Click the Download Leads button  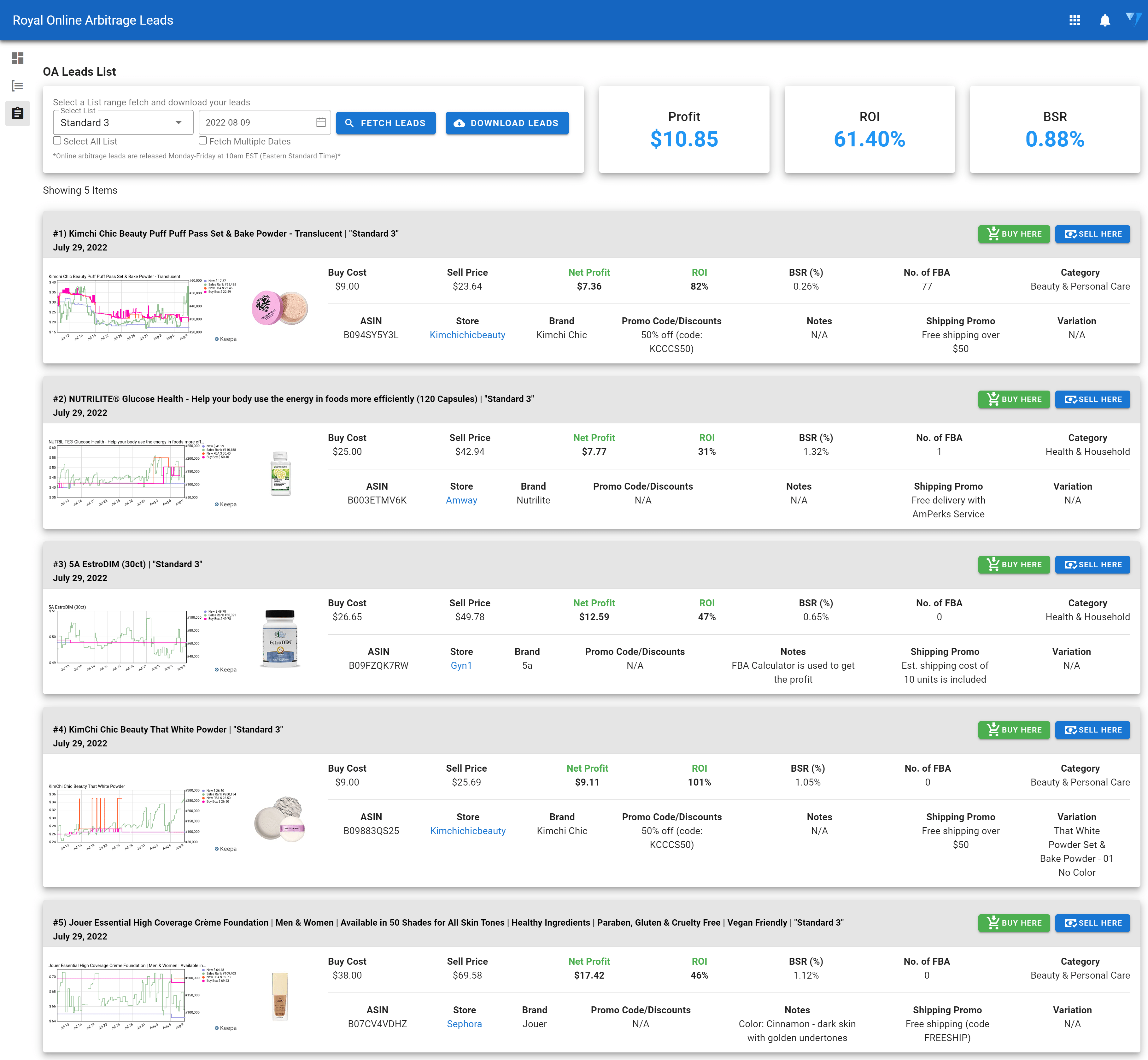tap(507, 123)
